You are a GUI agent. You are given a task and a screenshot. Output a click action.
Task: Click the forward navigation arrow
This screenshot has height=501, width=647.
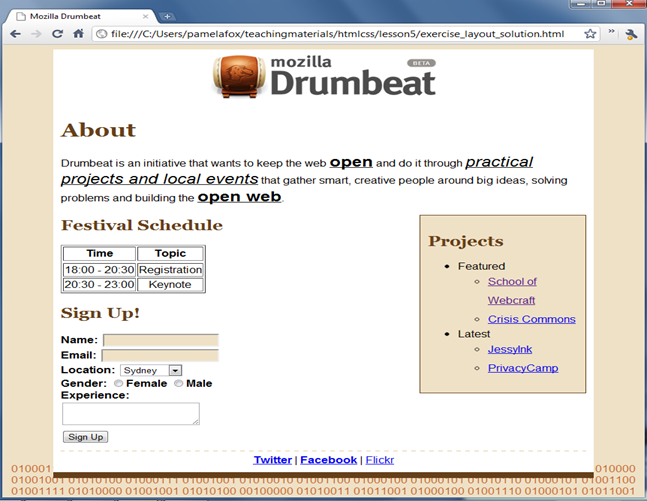[36, 34]
